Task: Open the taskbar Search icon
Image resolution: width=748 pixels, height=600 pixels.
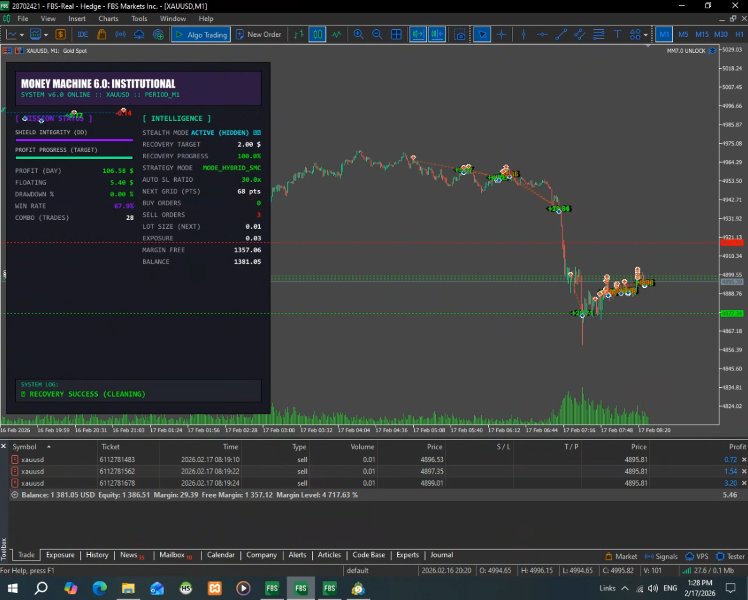Action: 42,588
